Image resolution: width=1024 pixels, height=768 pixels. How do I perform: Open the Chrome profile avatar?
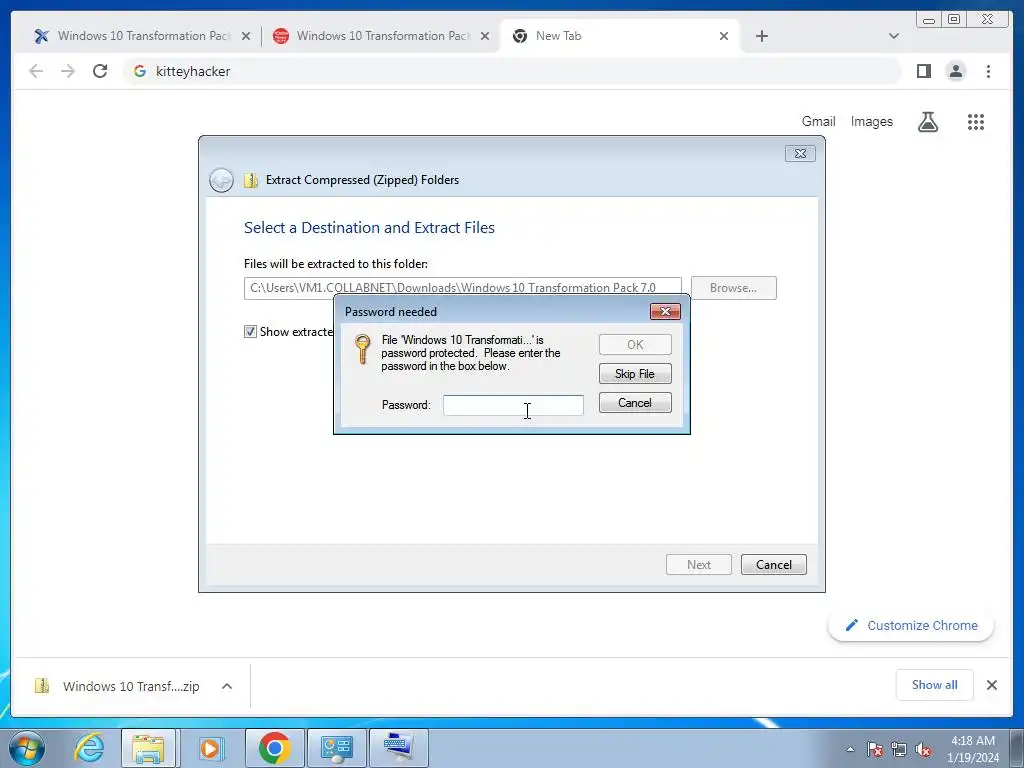[x=955, y=71]
